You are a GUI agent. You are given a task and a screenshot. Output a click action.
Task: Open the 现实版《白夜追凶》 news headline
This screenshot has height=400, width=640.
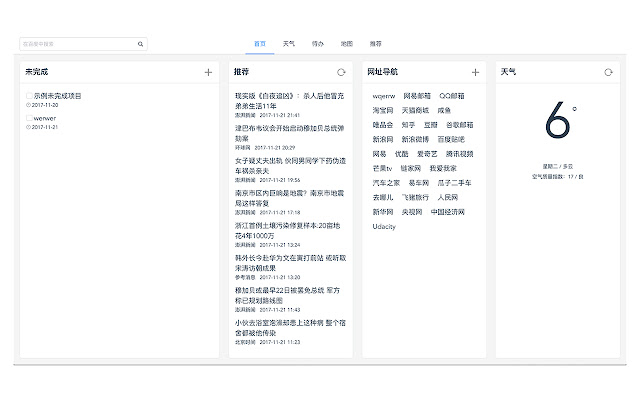coord(289,101)
